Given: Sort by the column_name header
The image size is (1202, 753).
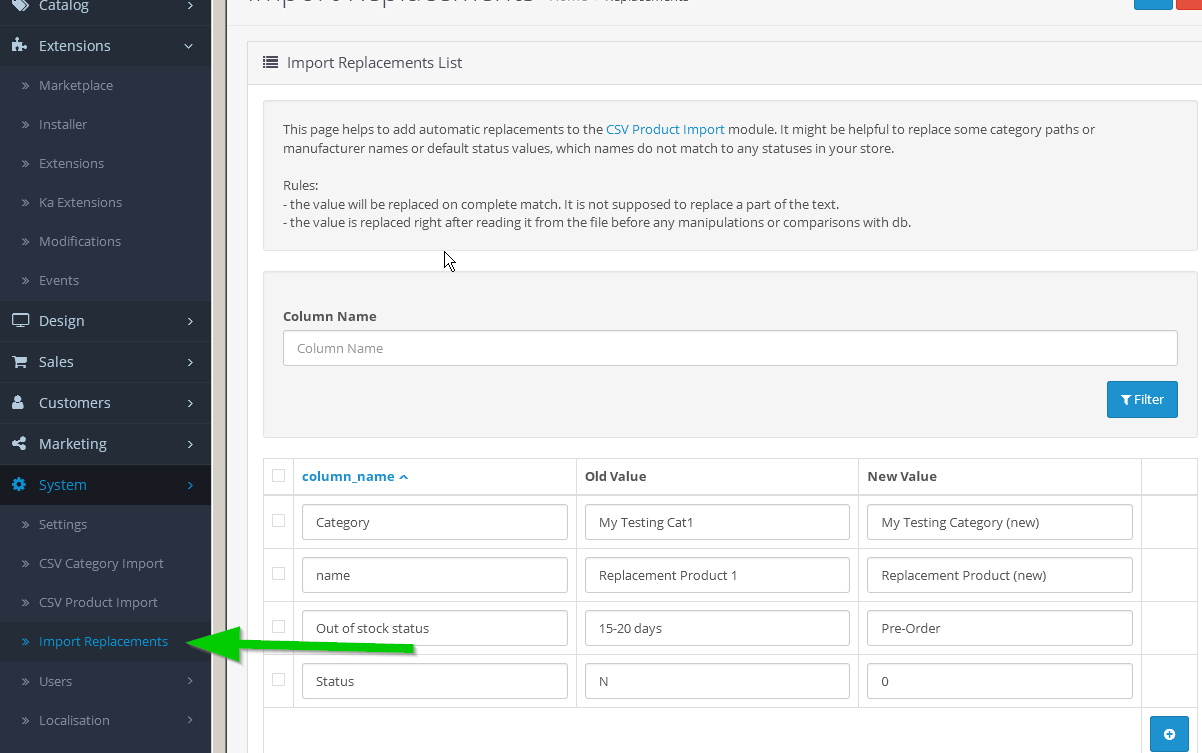Looking at the screenshot, I should click(348, 477).
